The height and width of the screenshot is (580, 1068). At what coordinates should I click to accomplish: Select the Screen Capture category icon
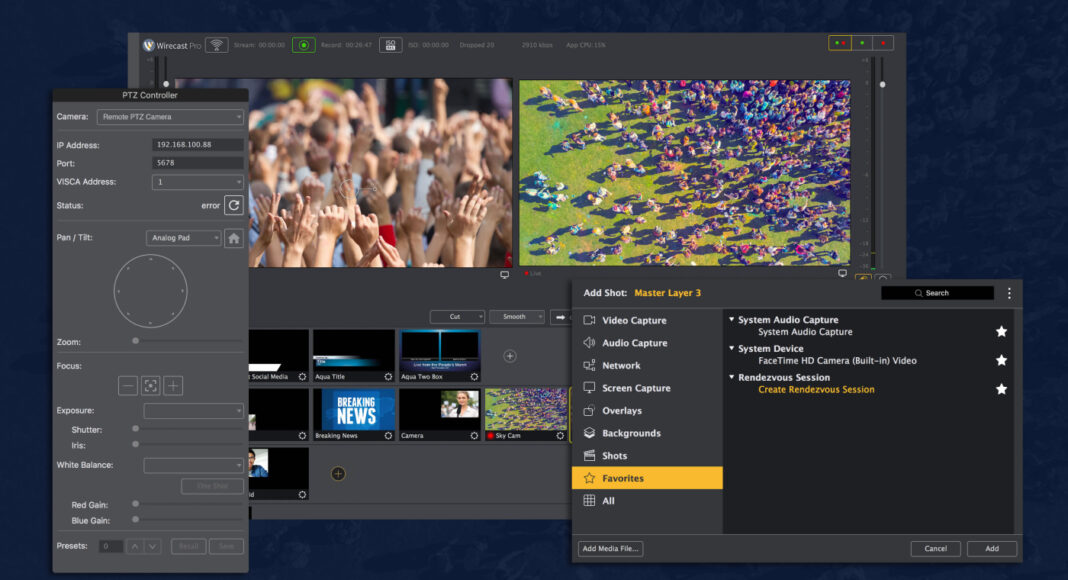pyautogui.click(x=591, y=388)
